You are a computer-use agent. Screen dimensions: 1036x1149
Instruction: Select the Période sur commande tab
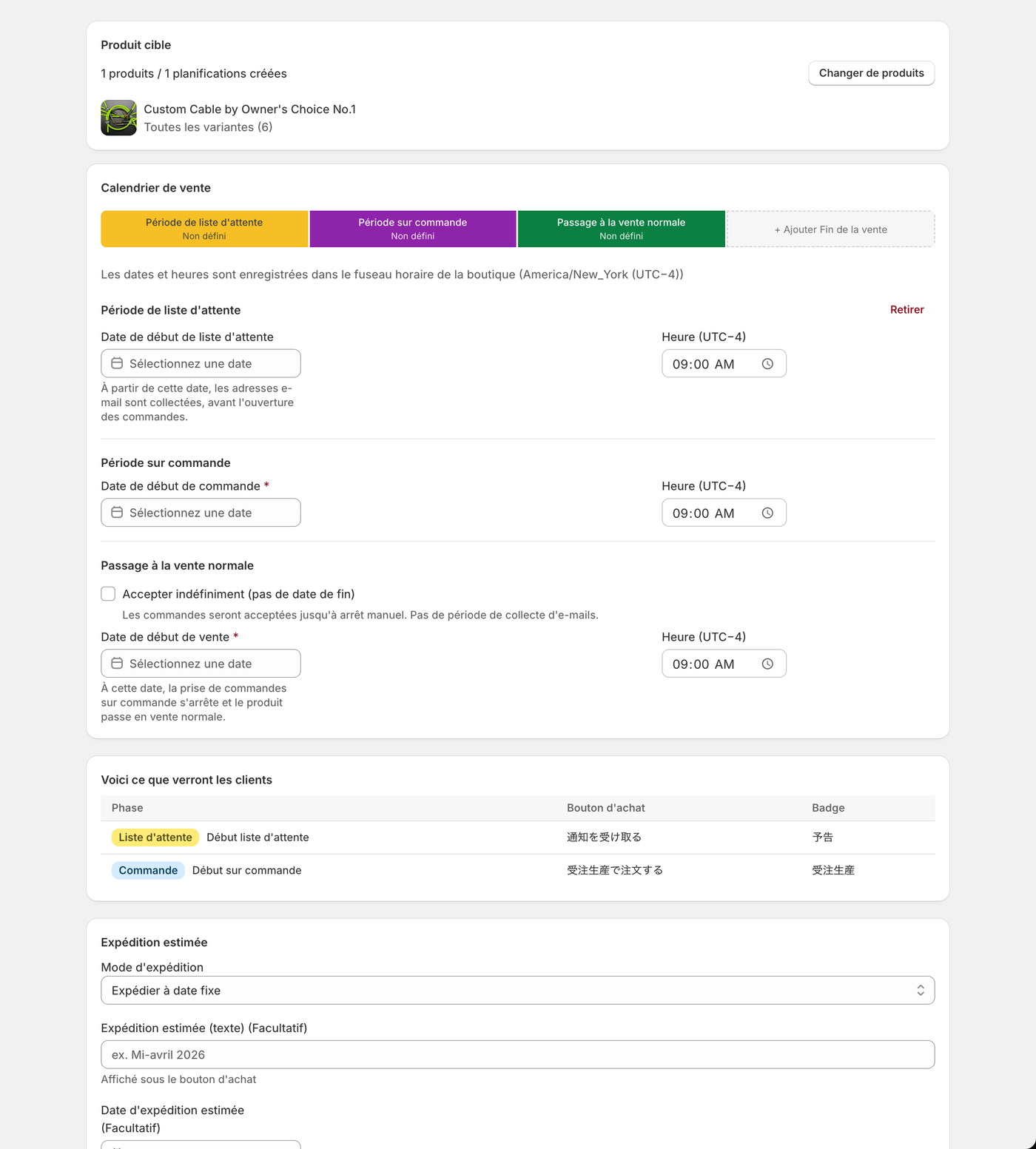point(413,229)
